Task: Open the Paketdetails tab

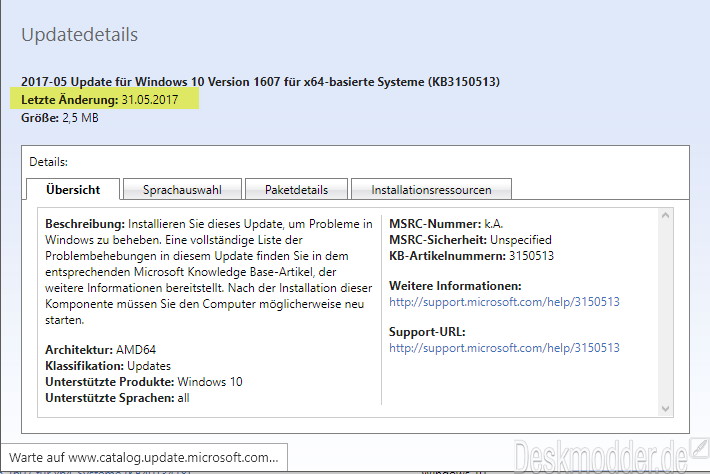Action: [296, 190]
